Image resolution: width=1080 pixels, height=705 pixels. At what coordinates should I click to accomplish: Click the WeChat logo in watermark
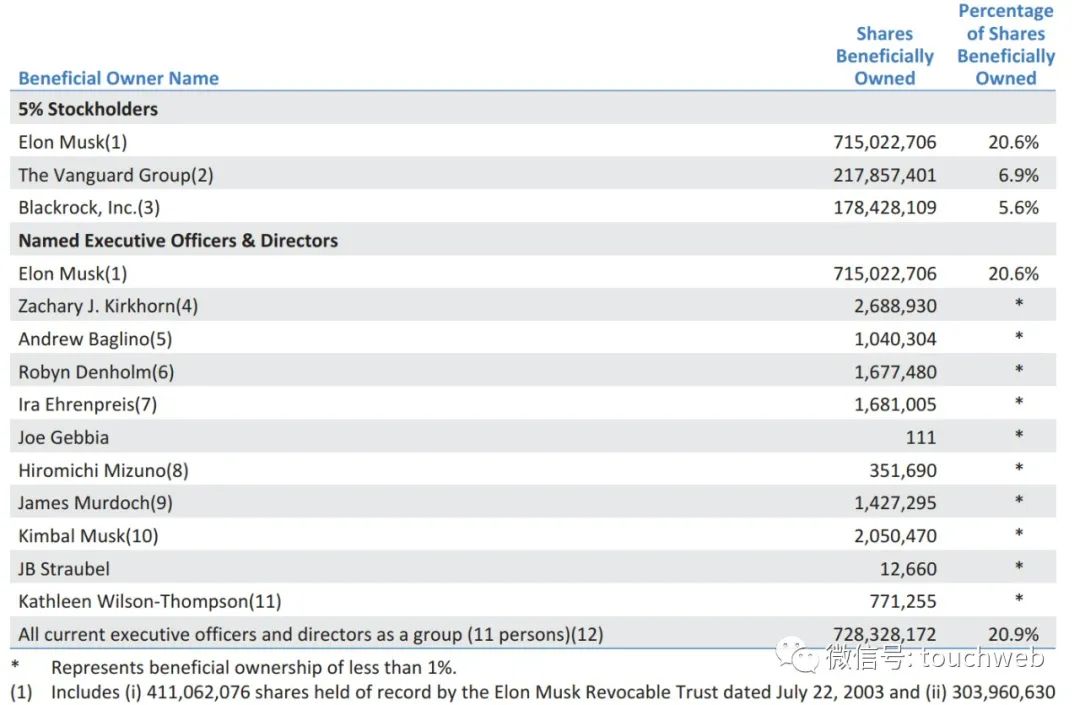coord(798,654)
